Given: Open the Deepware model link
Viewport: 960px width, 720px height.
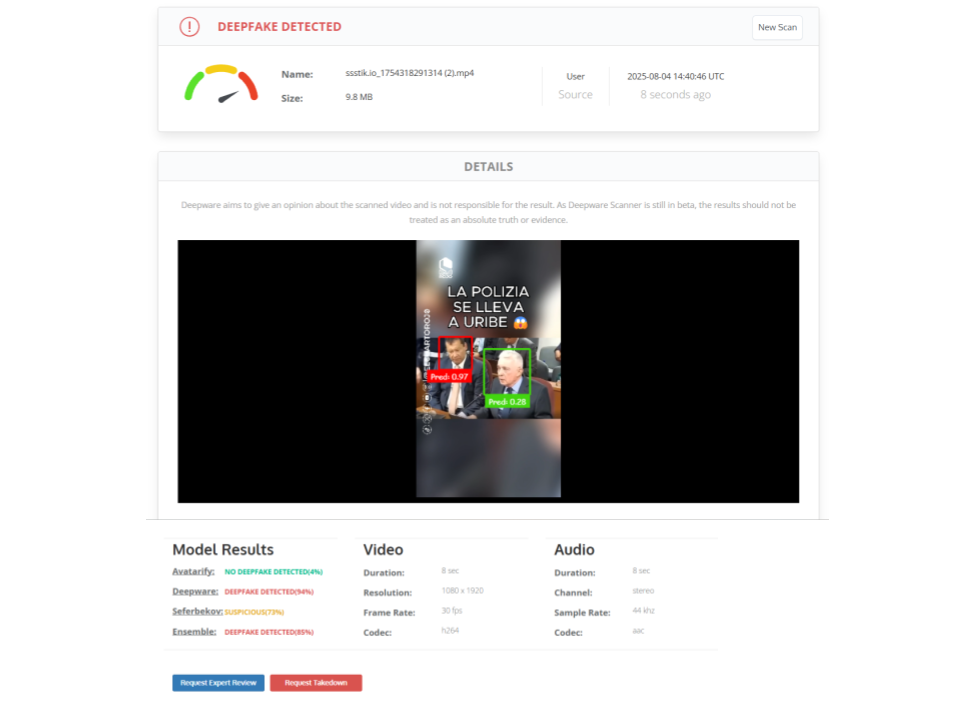Looking at the screenshot, I should tap(195, 591).
